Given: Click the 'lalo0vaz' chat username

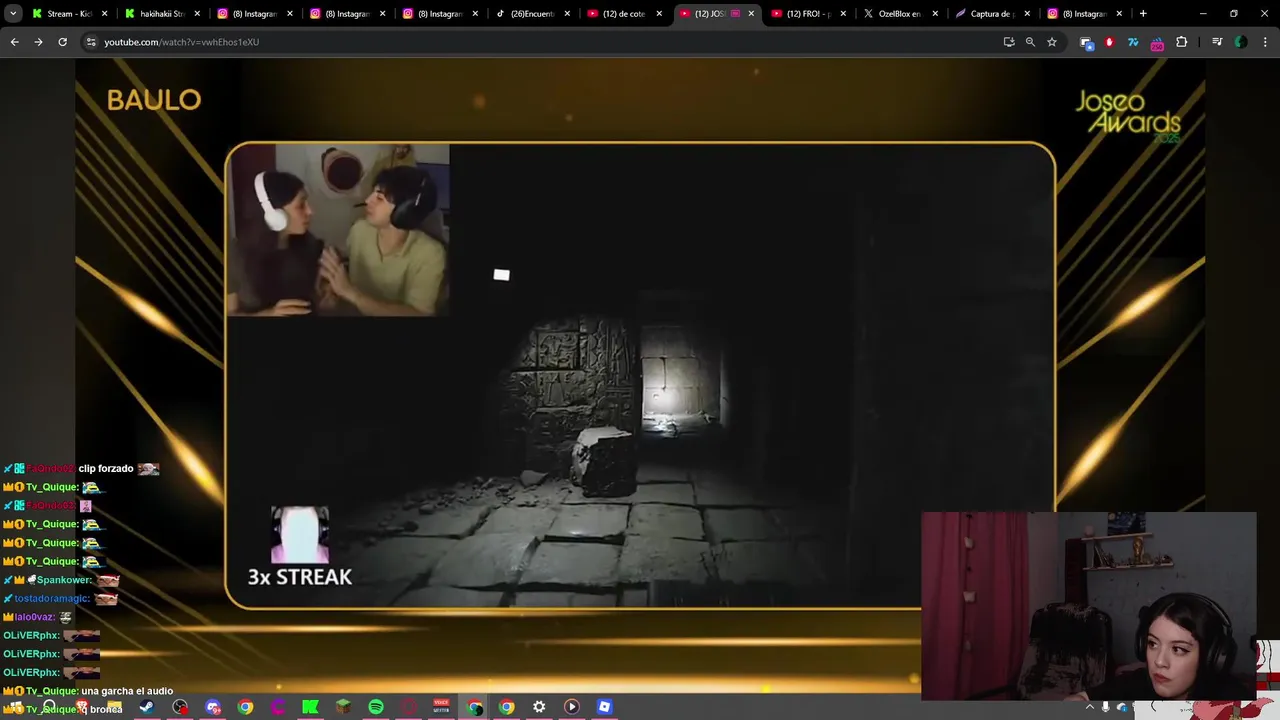Looking at the screenshot, I should click(x=36, y=617).
